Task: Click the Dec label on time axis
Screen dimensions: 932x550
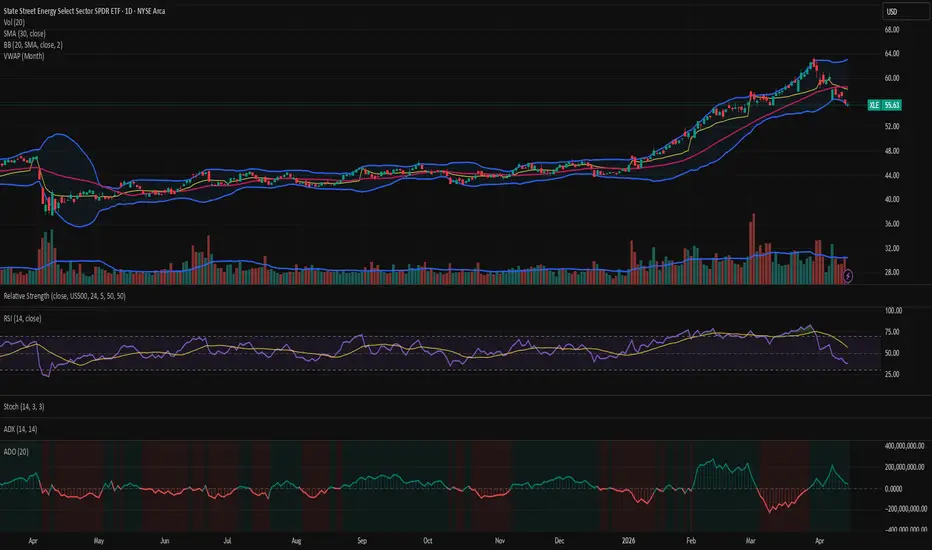Action: [x=559, y=540]
